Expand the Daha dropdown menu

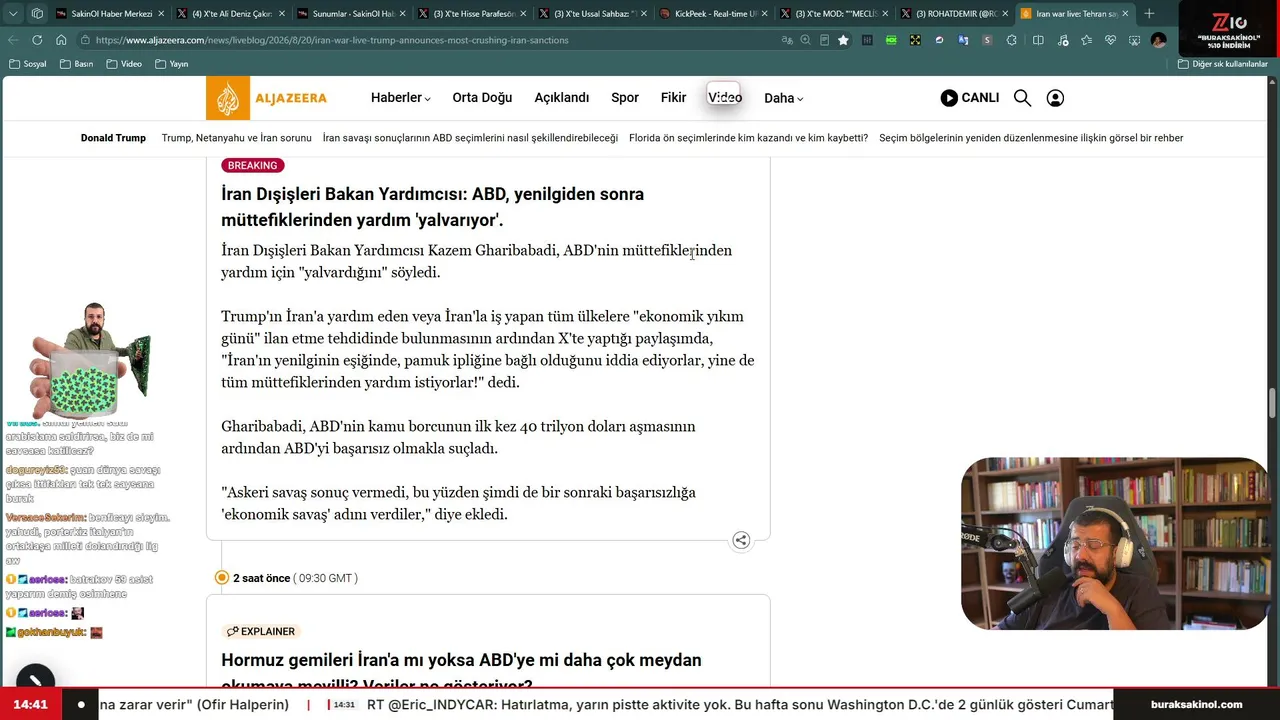point(783,98)
